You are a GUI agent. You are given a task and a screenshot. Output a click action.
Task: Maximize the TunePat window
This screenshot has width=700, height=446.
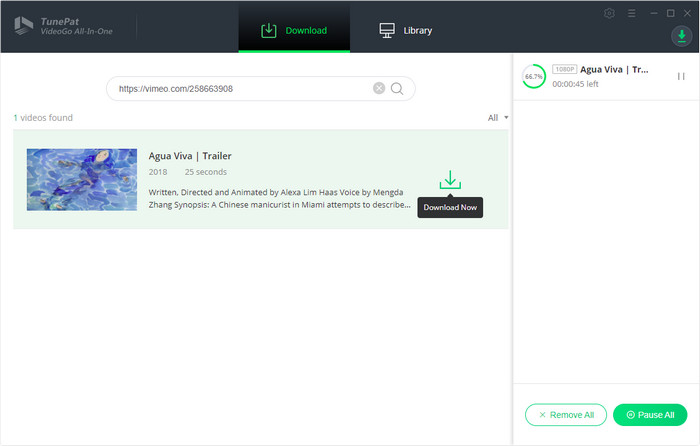671,13
